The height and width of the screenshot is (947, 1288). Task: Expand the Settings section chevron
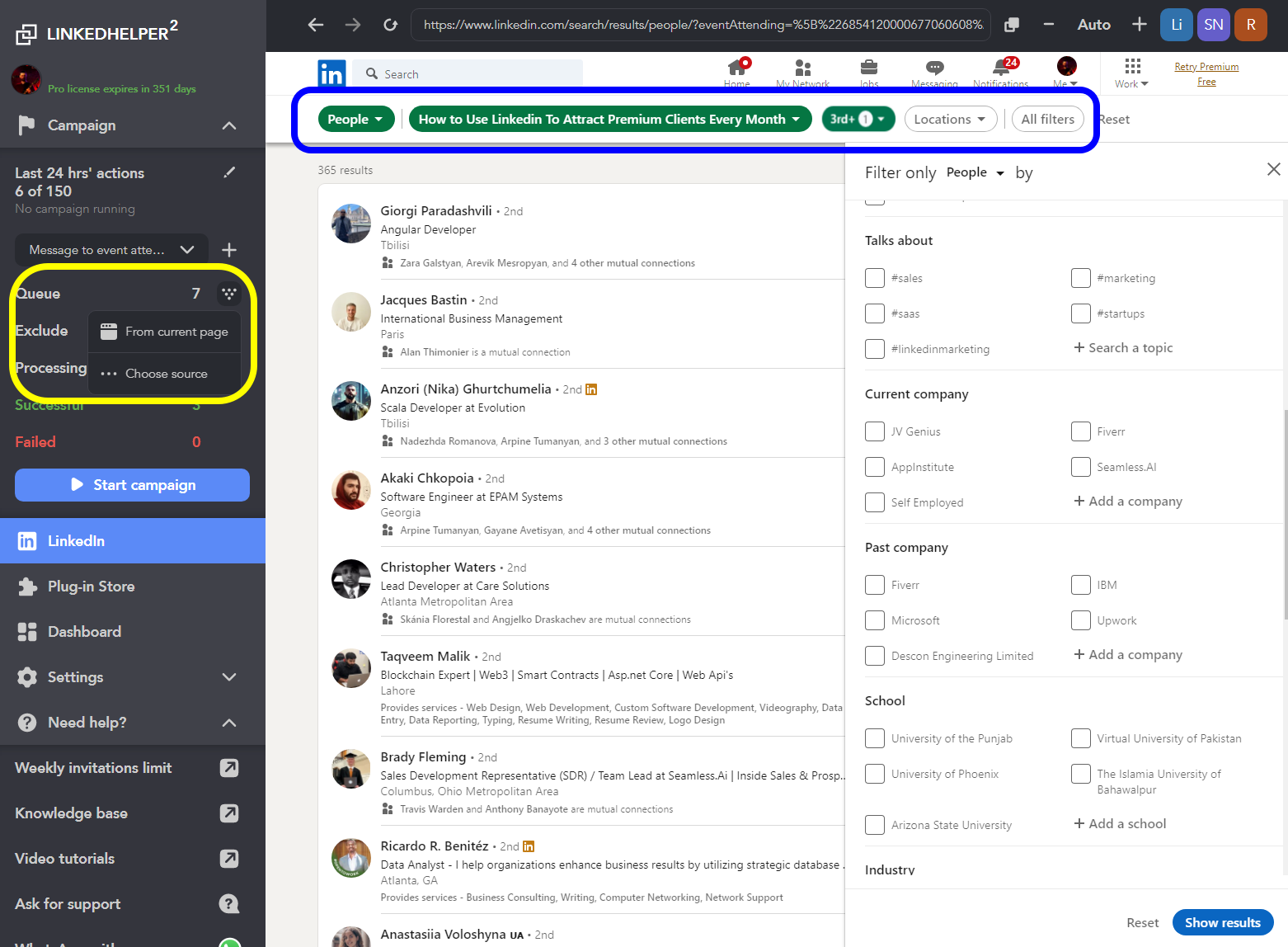229,677
